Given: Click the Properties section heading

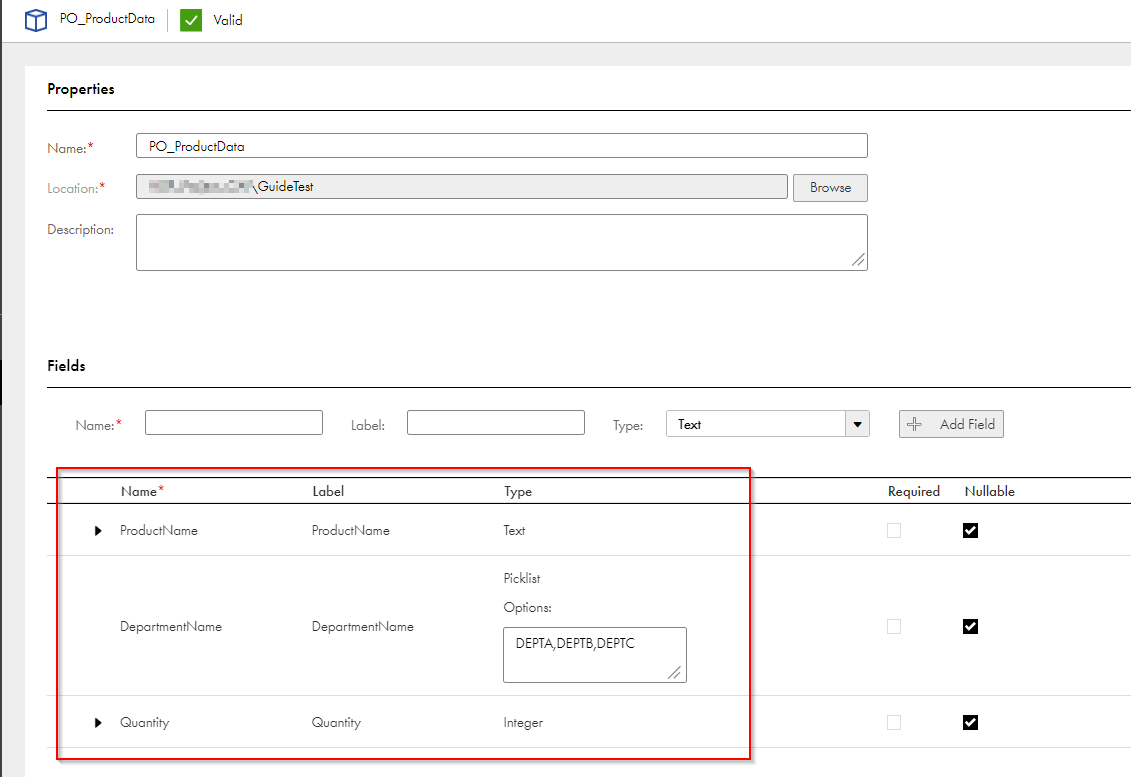Looking at the screenshot, I should coord(81,89).
